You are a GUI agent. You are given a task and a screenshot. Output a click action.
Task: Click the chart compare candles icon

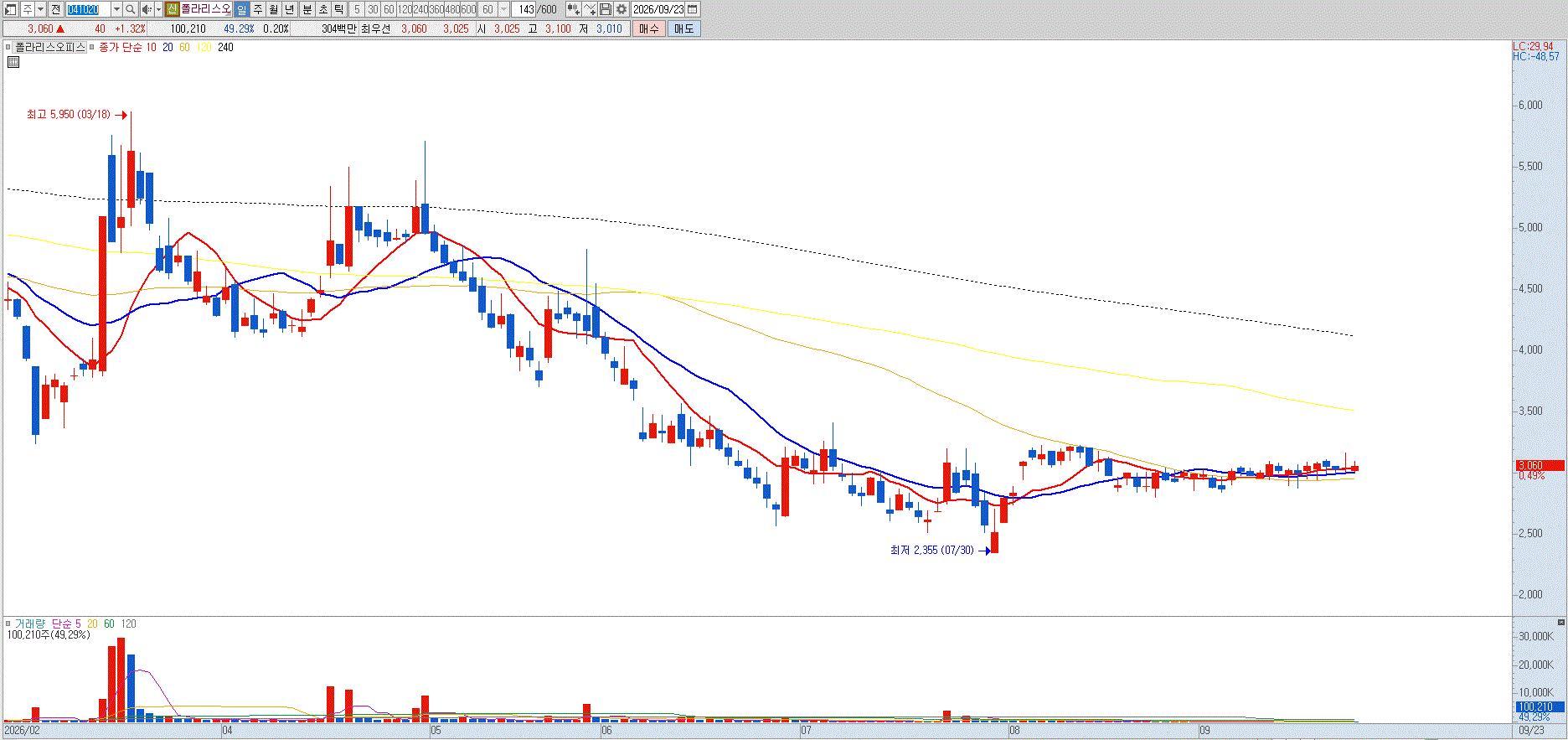[x=573, y=9]
